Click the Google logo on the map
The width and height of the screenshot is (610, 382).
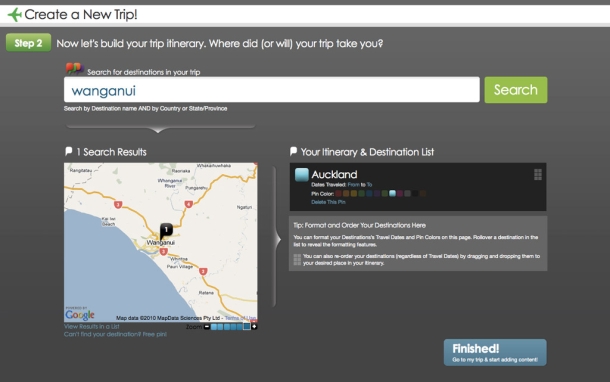(80, 314)
